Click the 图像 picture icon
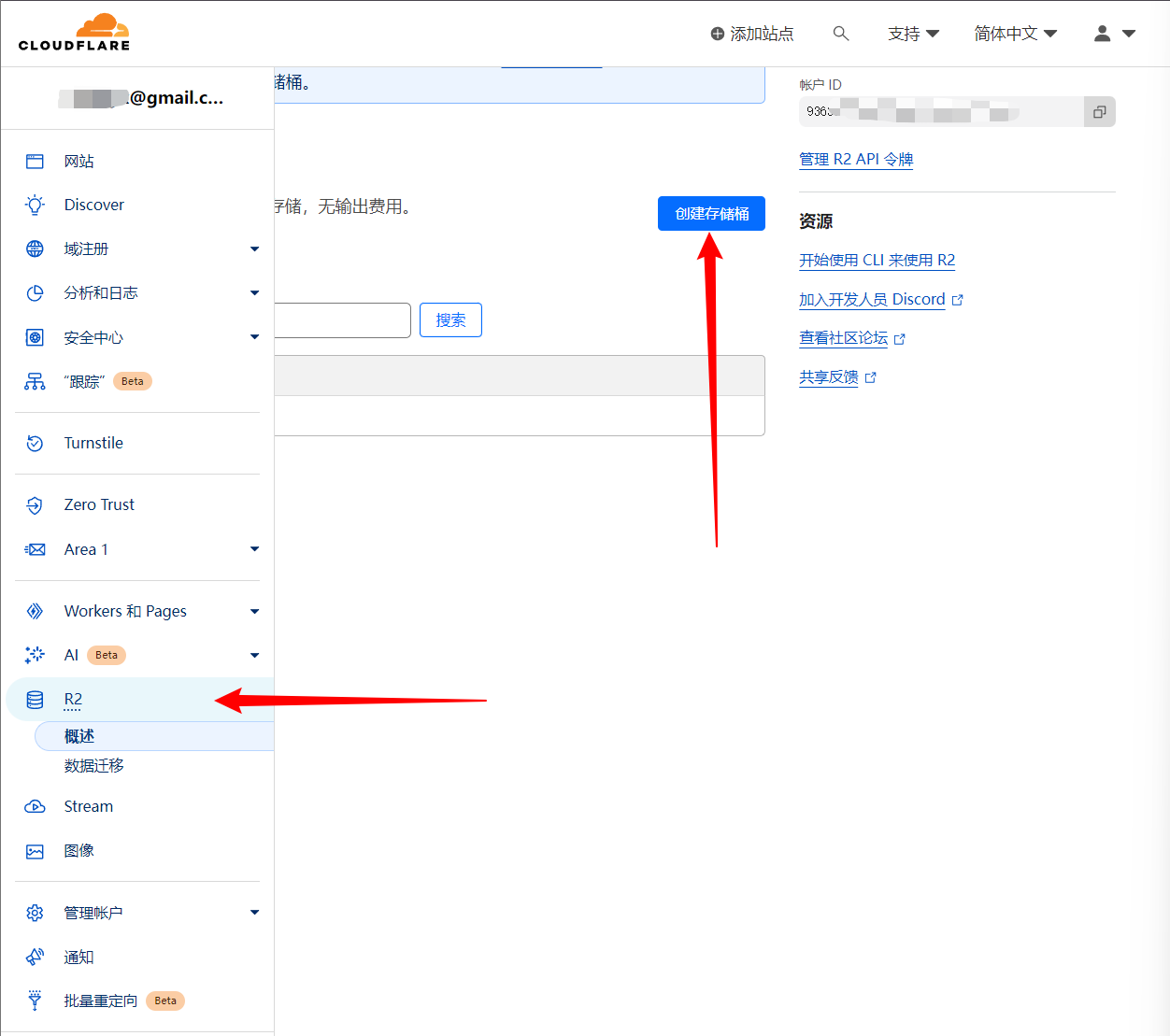The image size is (1170, 1036). click(35, 851)
